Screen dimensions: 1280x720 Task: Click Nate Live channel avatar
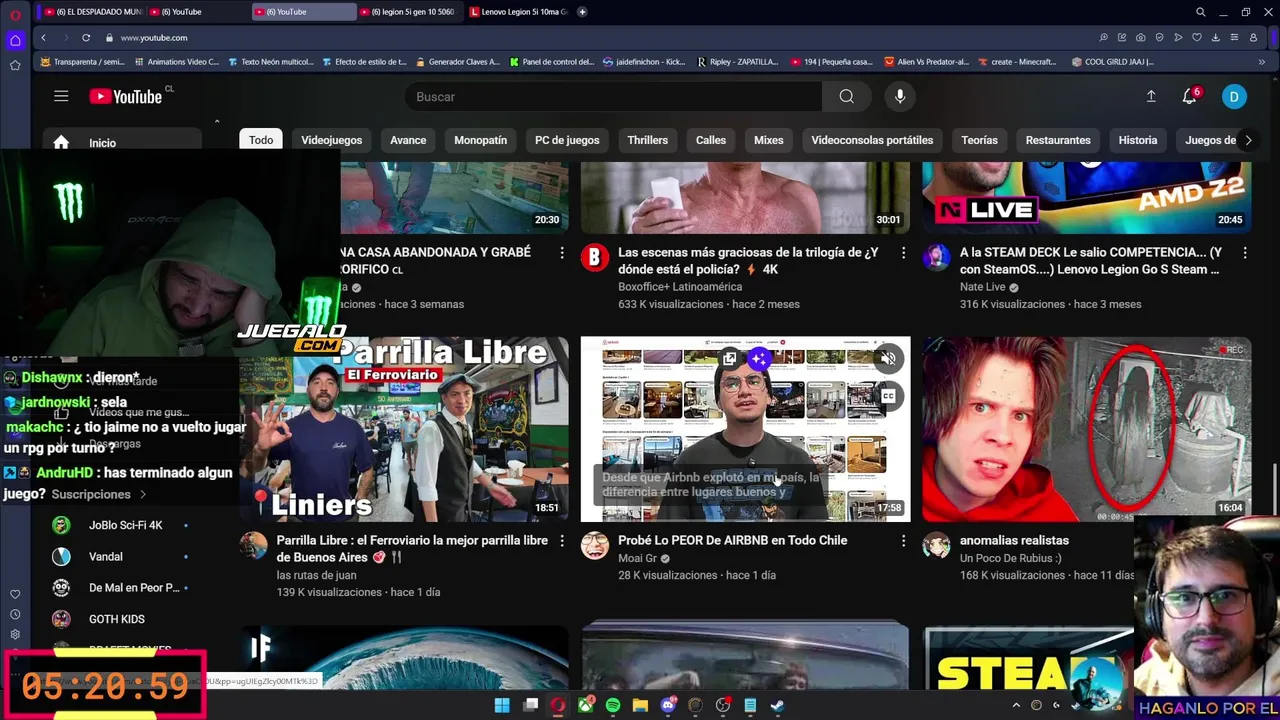click(x=936, y=258)
